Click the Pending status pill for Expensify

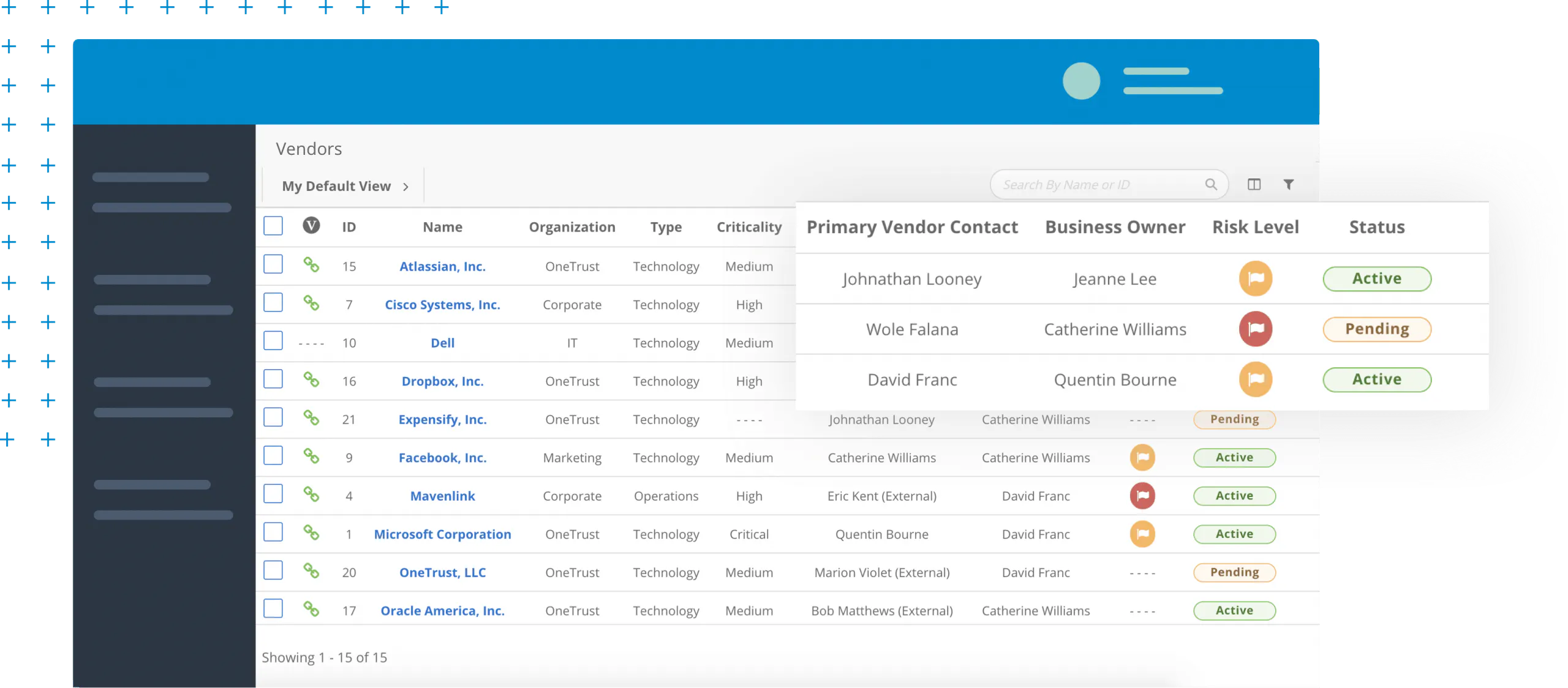tap(1234, 419)
